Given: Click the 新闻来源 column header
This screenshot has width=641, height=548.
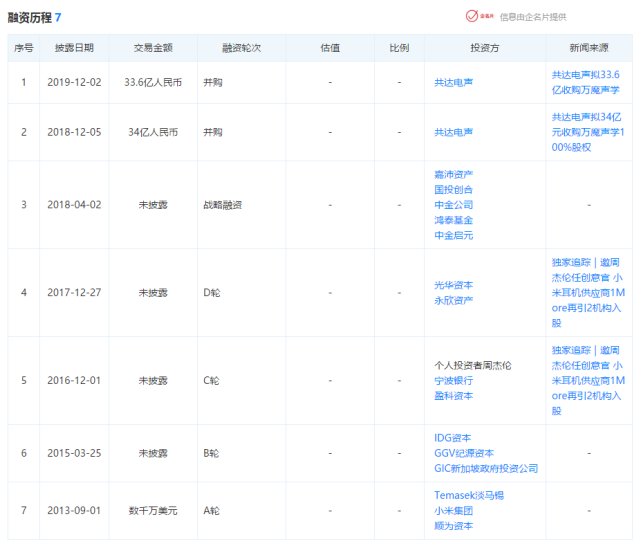Looking at the screenshot, I should pyautogui.click(x=589, y=48).
